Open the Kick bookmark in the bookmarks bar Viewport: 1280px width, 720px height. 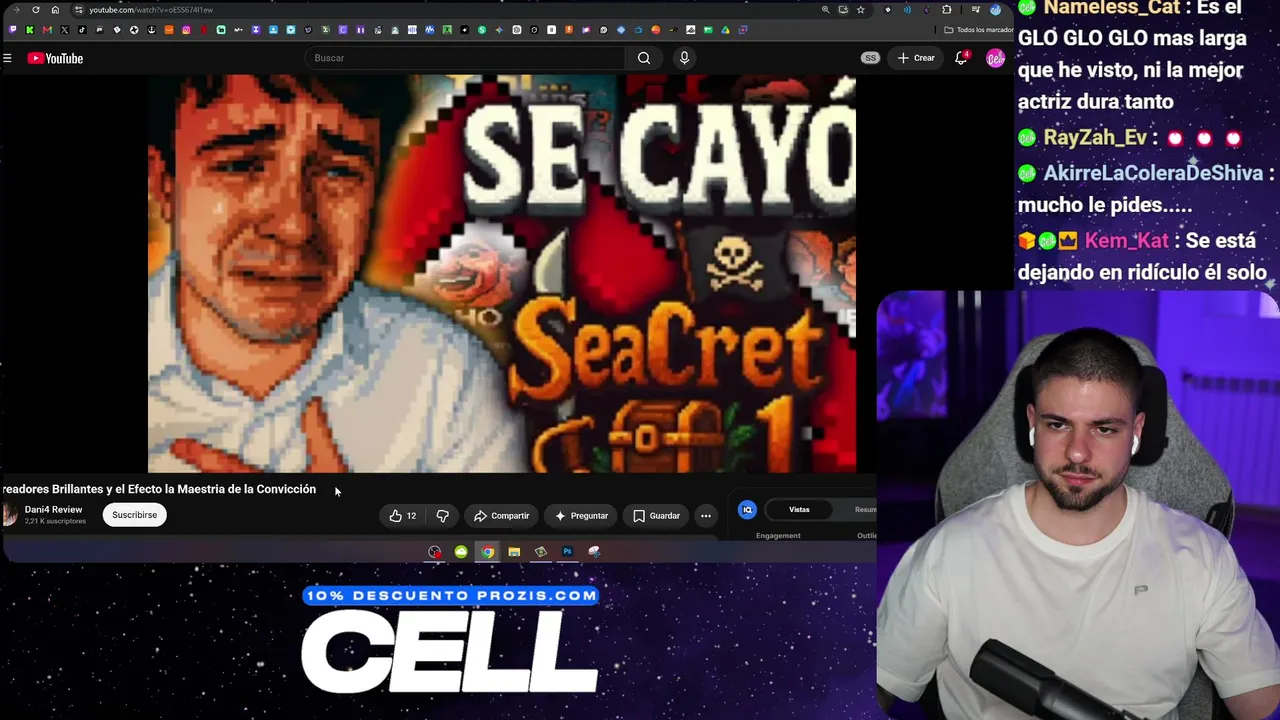tap(29, 30)
